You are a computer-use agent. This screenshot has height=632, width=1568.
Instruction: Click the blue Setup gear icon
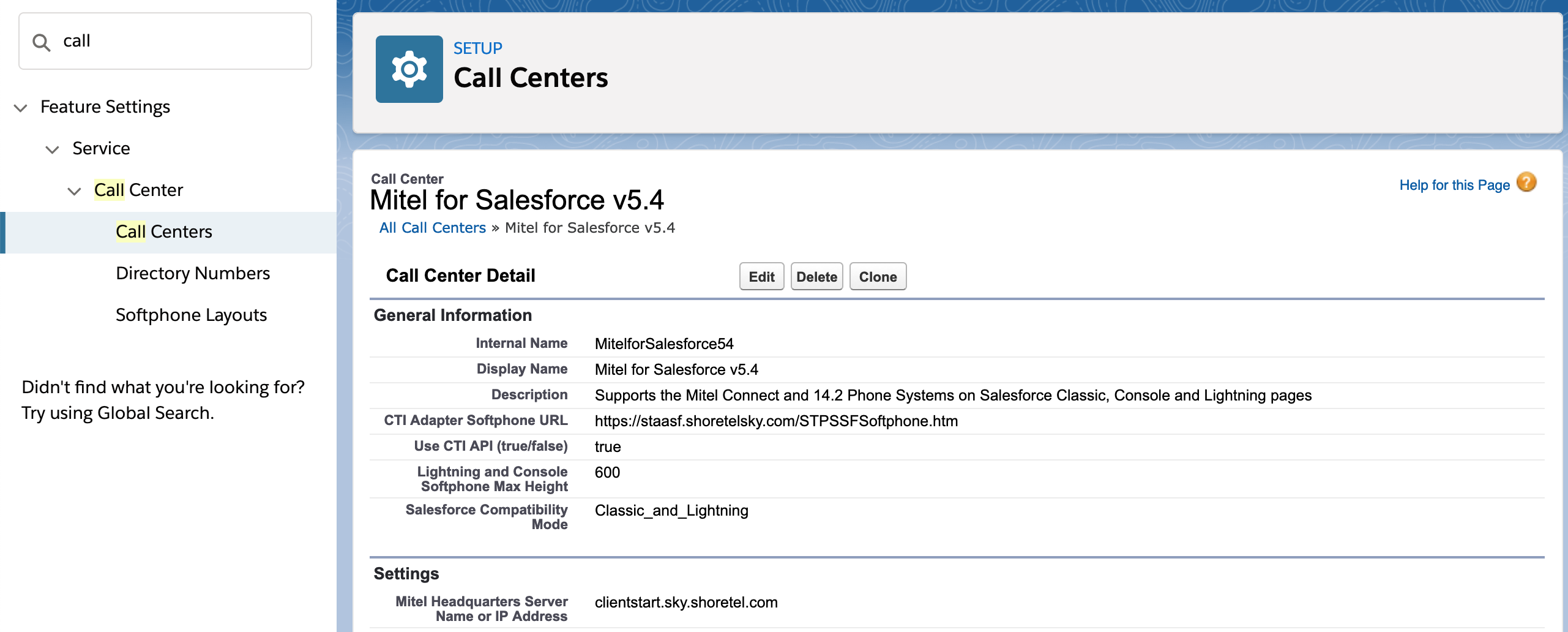pyautogui.click(x=409, y=69)
